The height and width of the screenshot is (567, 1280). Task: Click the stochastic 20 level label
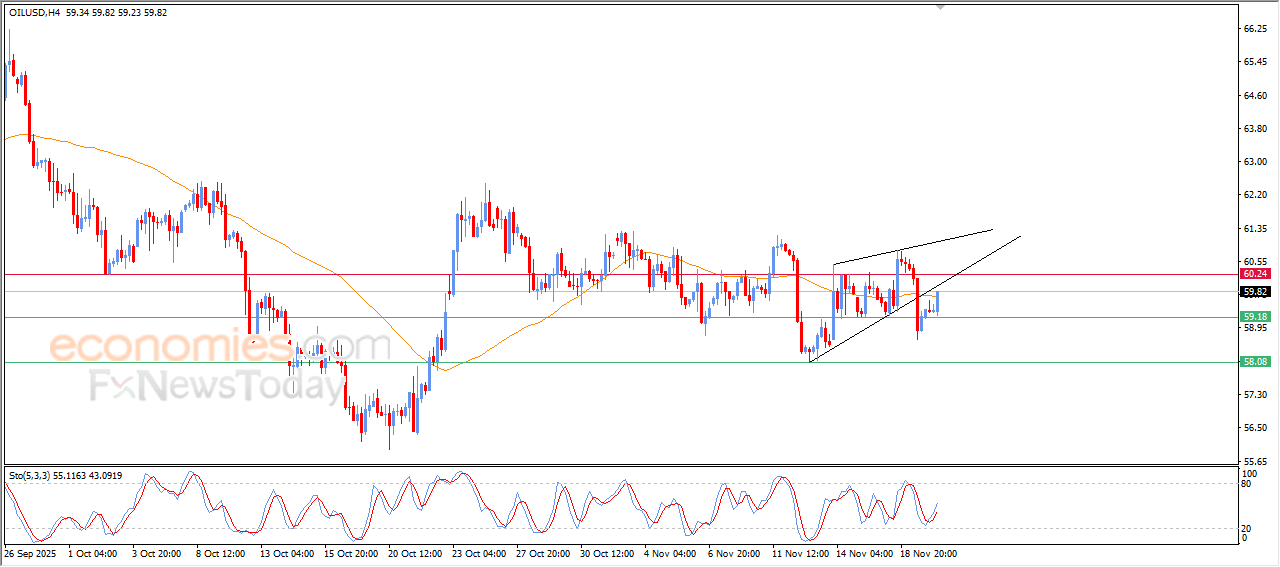tap(1247, 527)
